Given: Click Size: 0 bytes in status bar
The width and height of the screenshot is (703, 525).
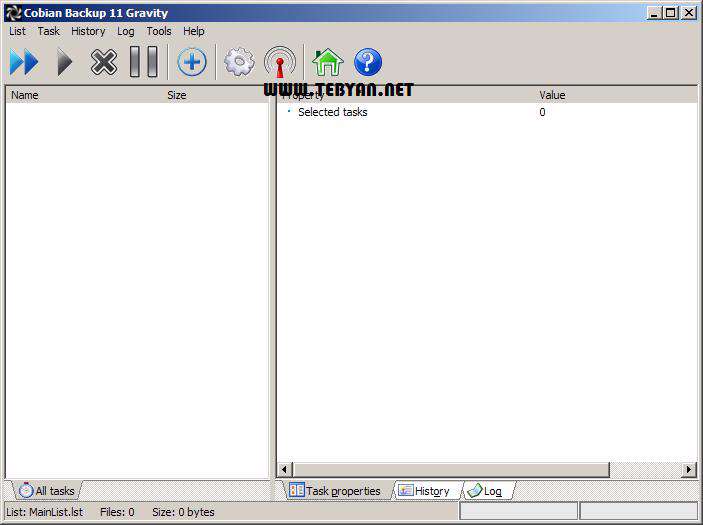Looking at the screenshot, I should (183, 512).
